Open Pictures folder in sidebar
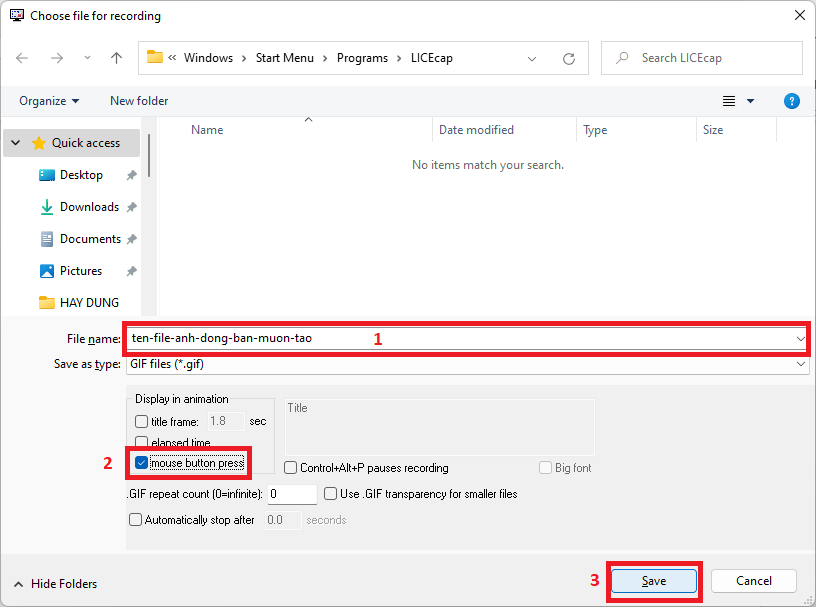Screen dimensions: 816x607 pos(81,271)
